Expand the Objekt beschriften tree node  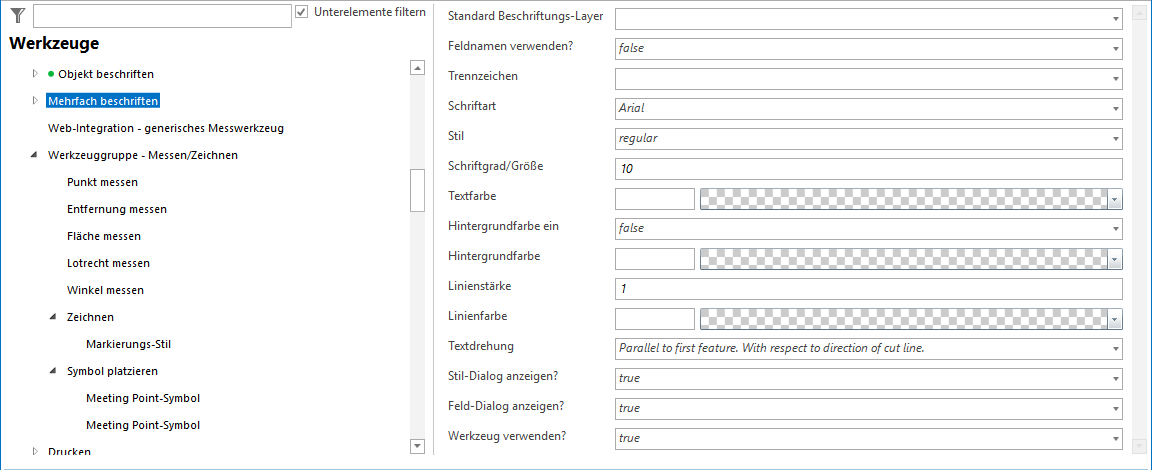[x=35, y=74]
